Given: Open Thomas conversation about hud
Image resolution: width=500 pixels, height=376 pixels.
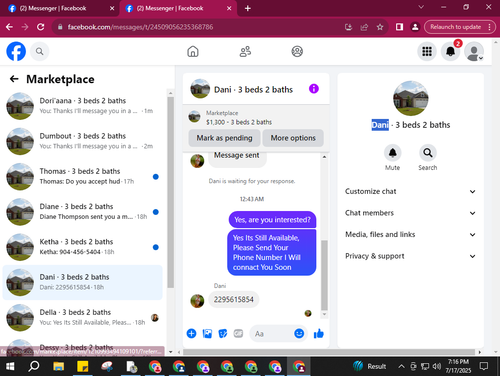Looking at the screenshot, I should [x=83, y=176].
